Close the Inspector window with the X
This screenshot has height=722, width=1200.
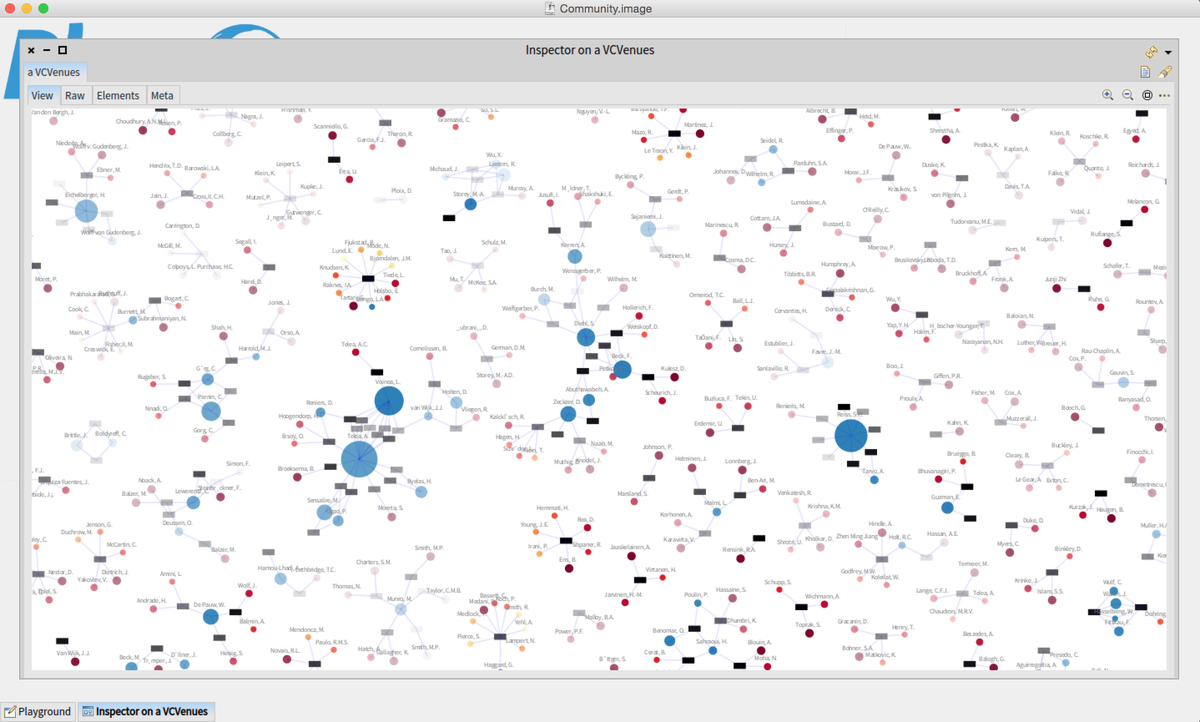click(x=31, y=50)
